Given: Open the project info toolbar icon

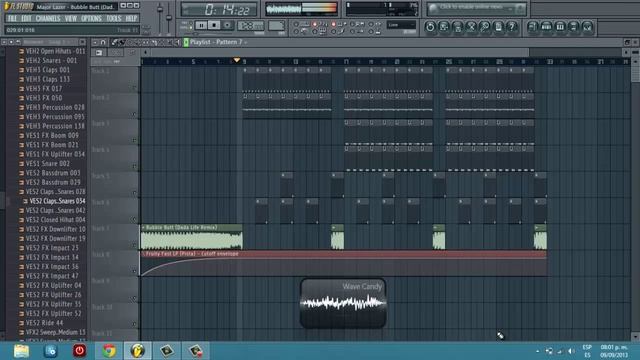Looking at the screenshot, I should click(x=498, y=27).
